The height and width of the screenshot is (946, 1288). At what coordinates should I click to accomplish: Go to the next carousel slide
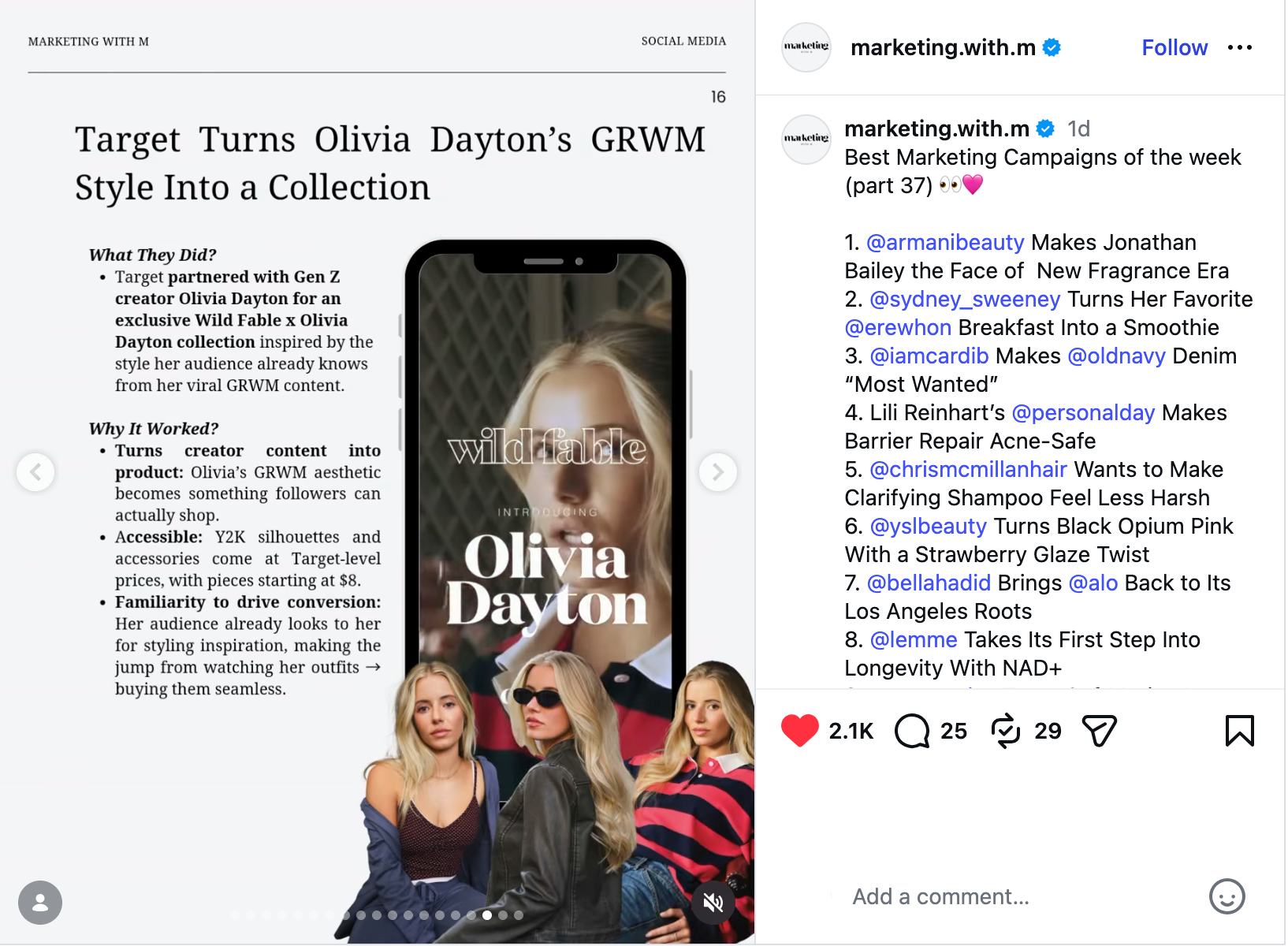(x=718, y=472)
